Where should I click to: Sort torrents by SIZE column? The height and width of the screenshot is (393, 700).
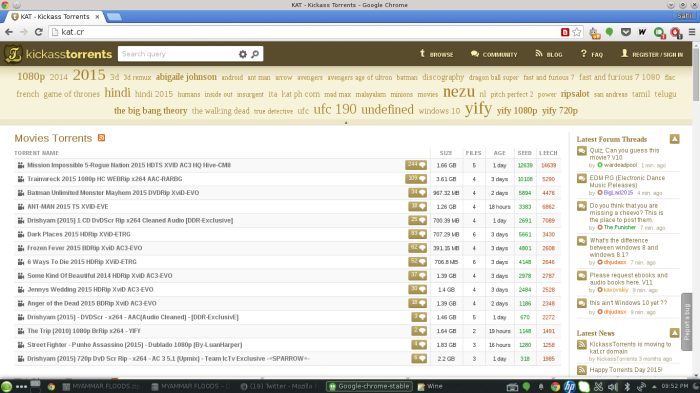(x=446, y=153)
